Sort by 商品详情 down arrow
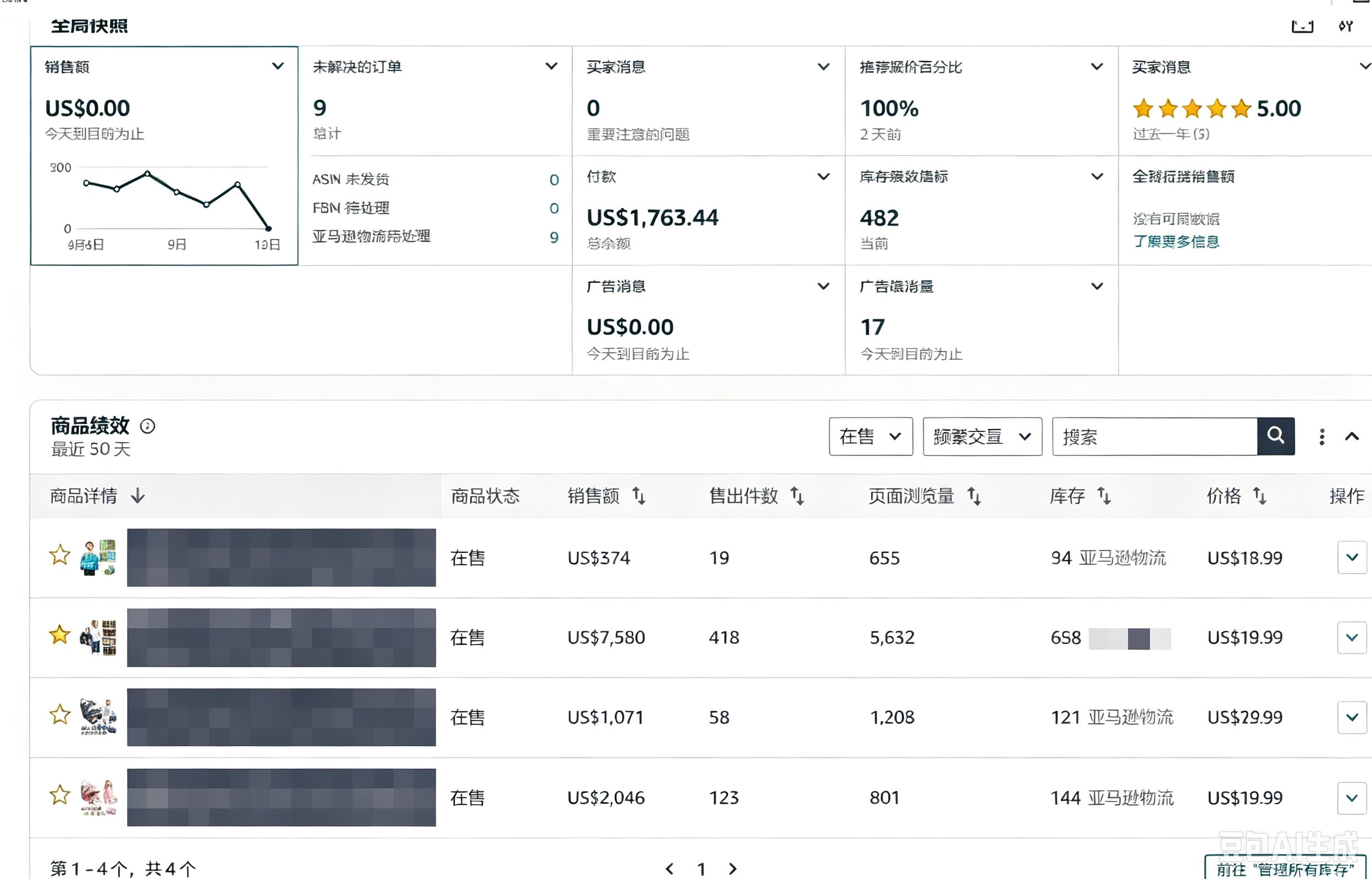The width and height of the screenshot is (1372, 879). click(x=137, y=496)
